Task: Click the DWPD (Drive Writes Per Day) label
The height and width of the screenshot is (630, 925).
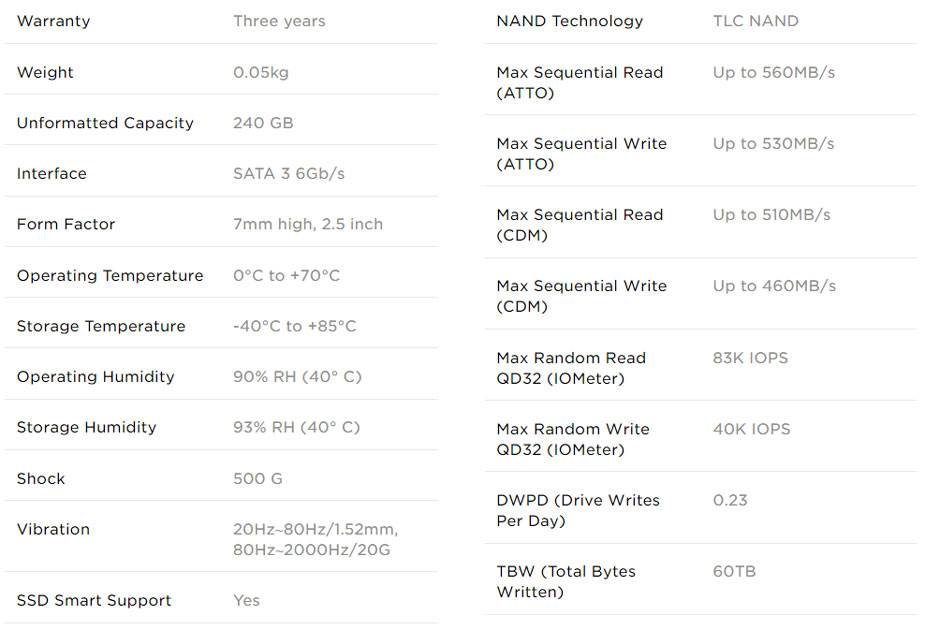Action: pyautogui.click(x=578, y=510)
